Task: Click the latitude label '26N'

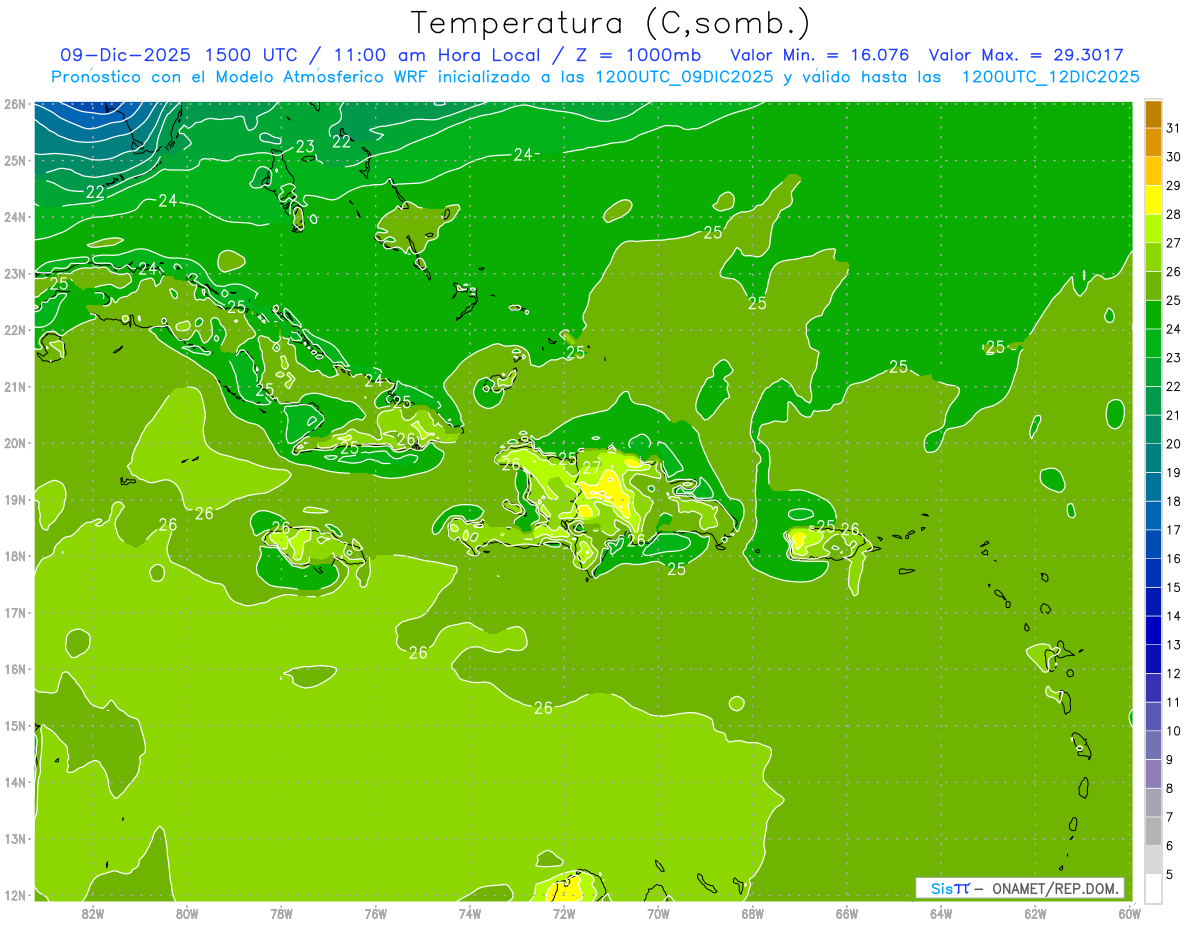Action: pos(14,104)
